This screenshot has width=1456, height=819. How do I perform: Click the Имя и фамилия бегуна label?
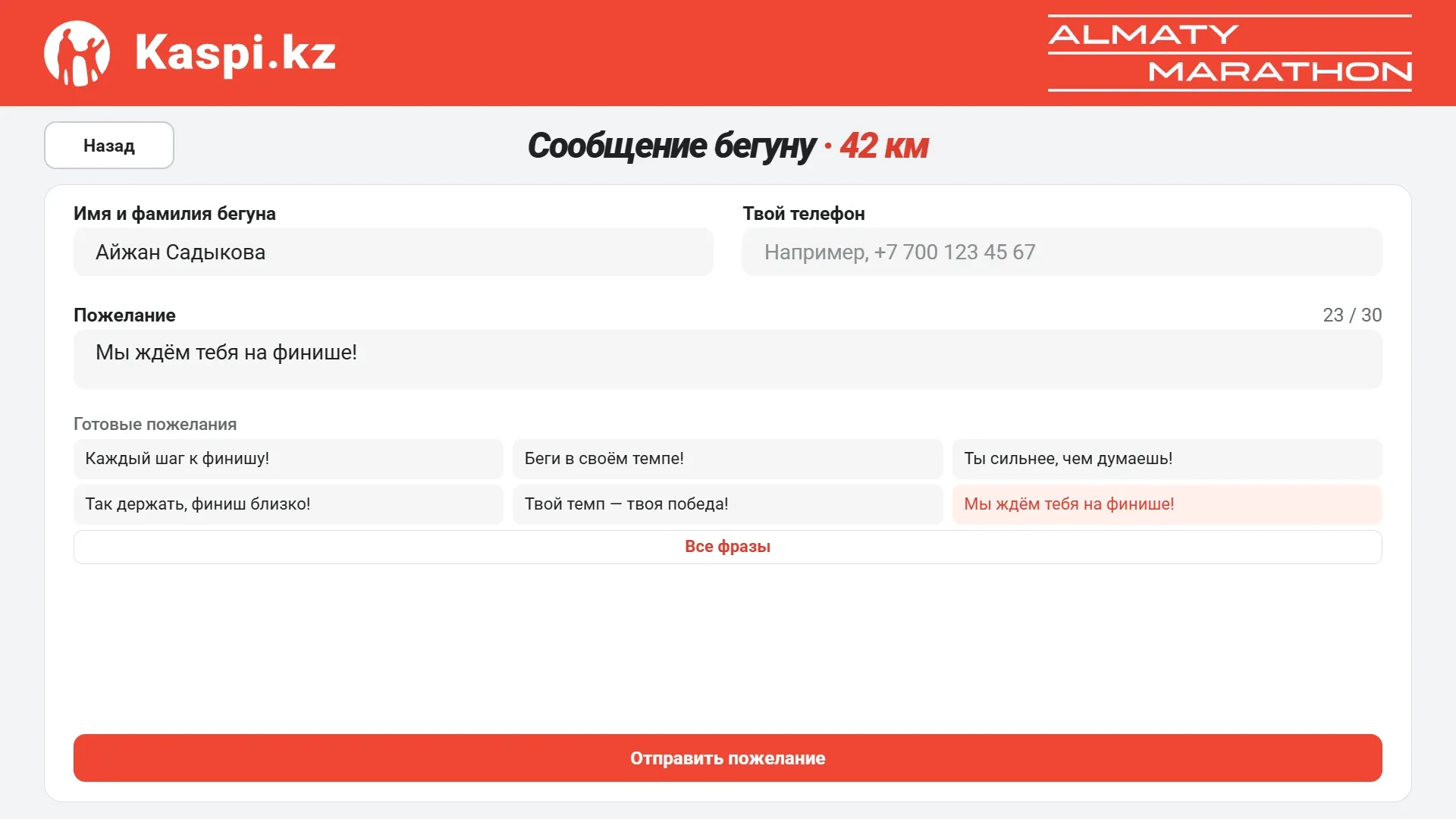pos(174,214)
